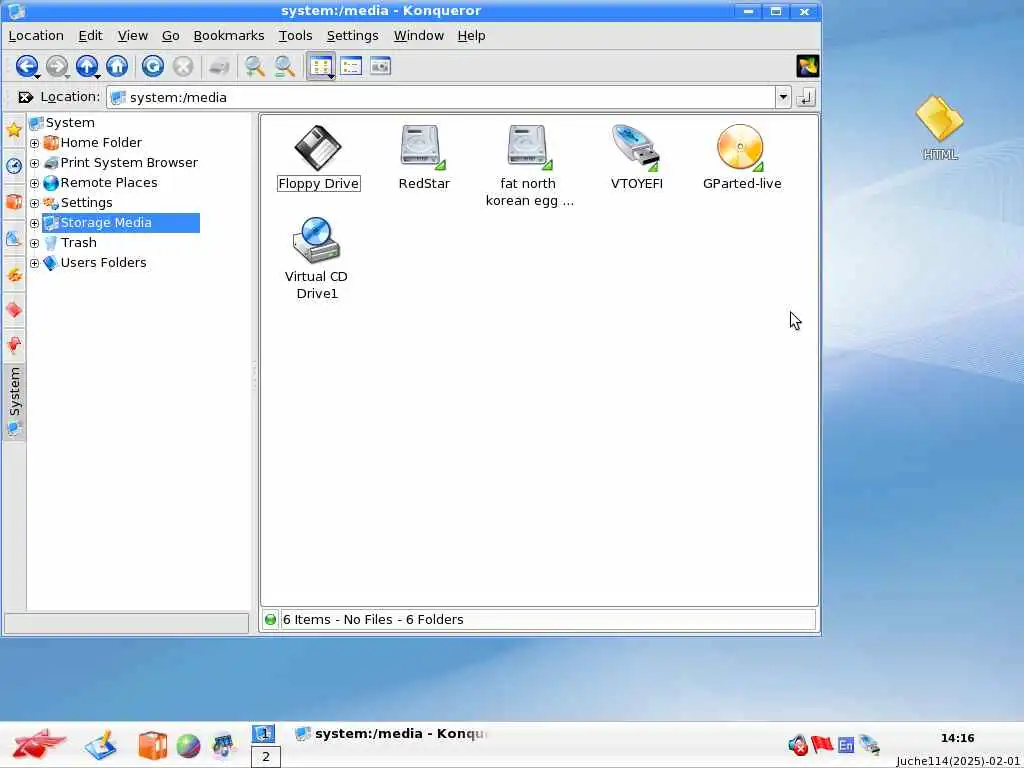Viewport: 1024px width, 768px height.
Task: Reload the current location
Action: tap(153, 66)
